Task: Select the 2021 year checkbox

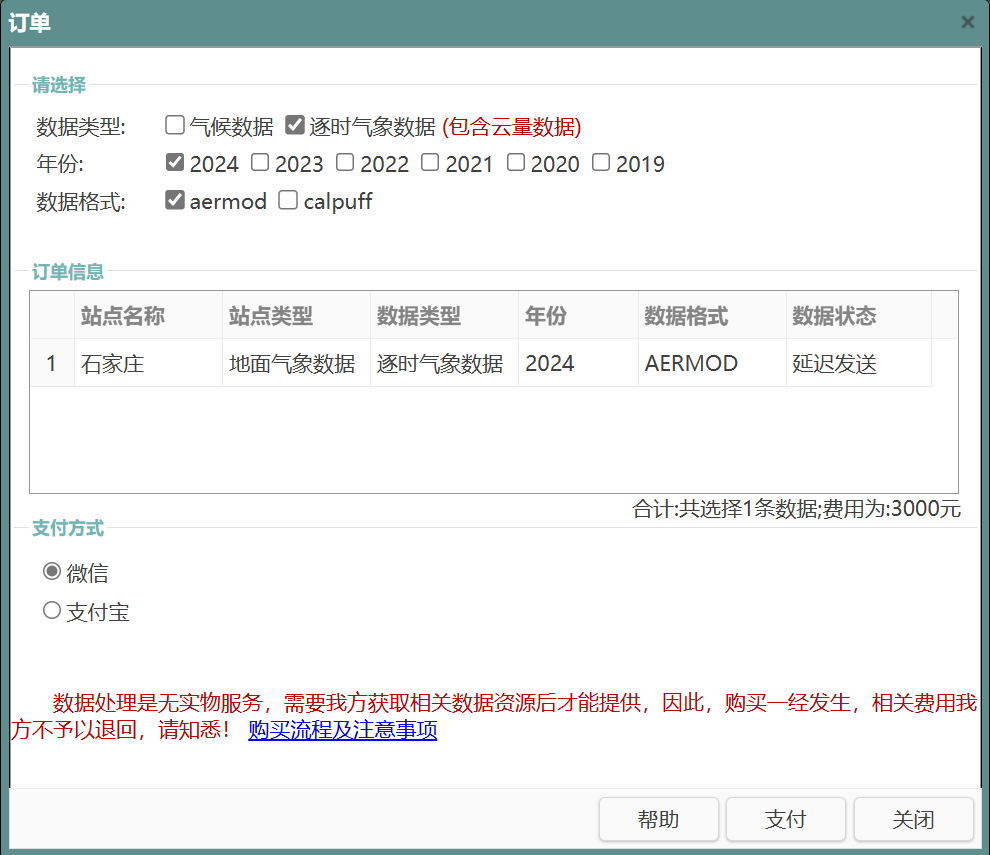Action: tap(430, 163)
